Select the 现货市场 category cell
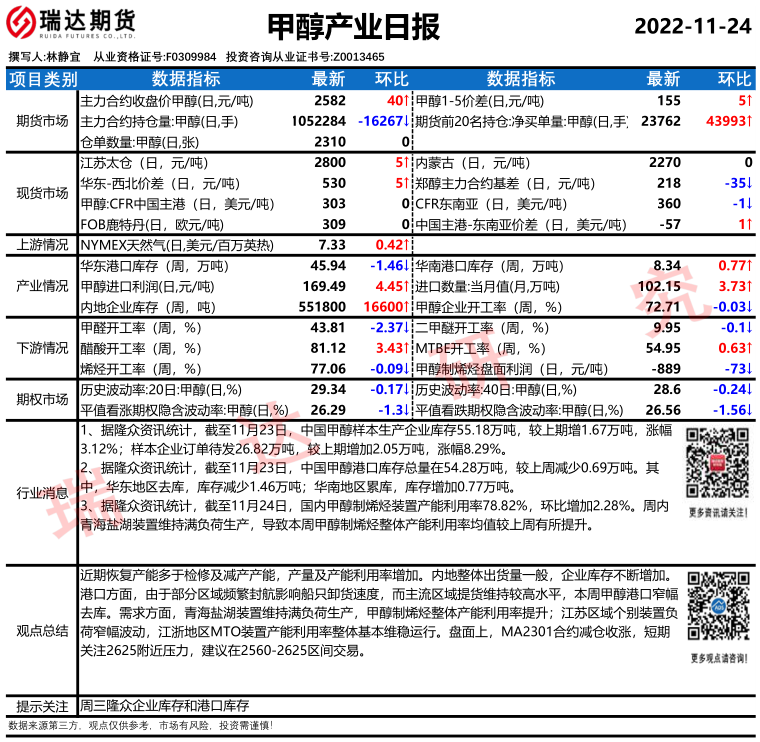The width and height of the screenshot is (760, 742). pos(42,193)
